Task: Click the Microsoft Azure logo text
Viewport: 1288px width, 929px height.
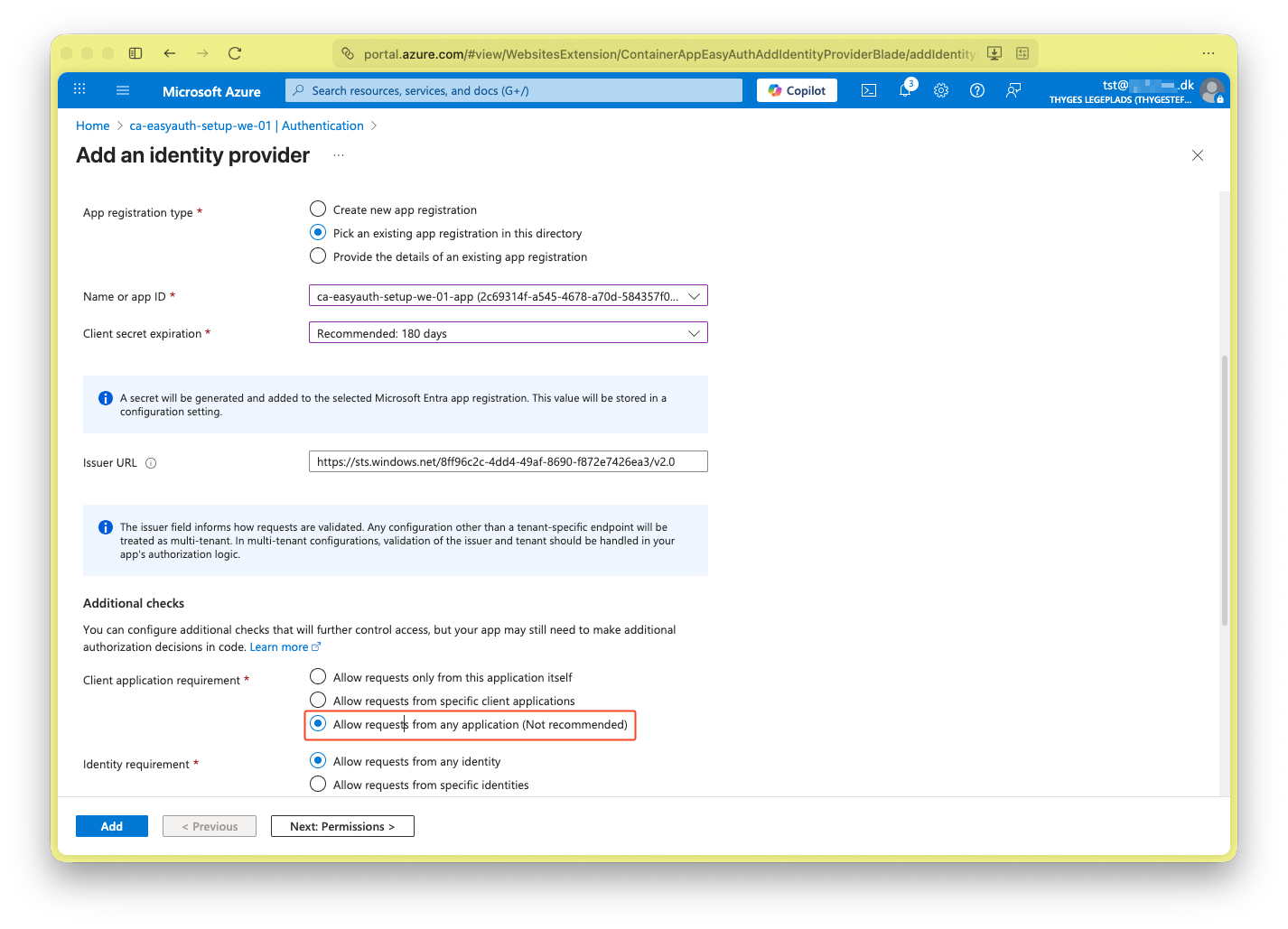Action: click(211, 91)
